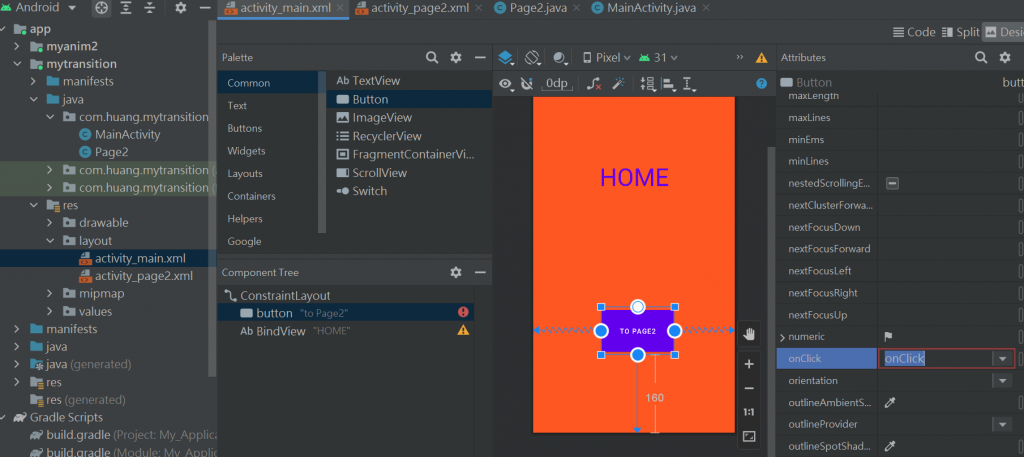Image resolution: width=1024 pixels, height=457 pixels.
Task: Open the Select Design Surface layers icon
Action: (506, 57)
